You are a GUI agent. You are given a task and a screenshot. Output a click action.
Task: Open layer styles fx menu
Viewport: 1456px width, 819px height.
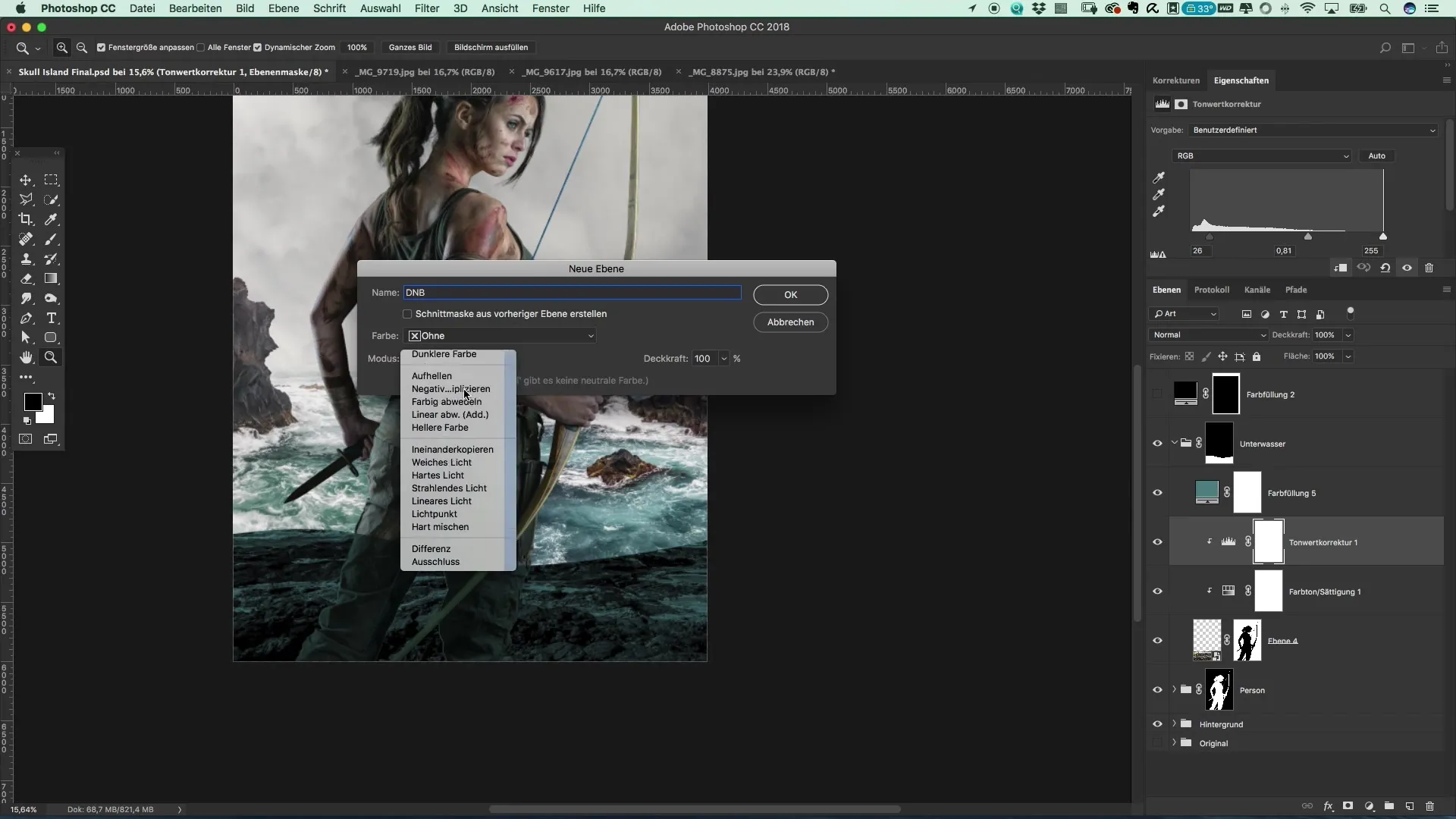(1328, 806)
